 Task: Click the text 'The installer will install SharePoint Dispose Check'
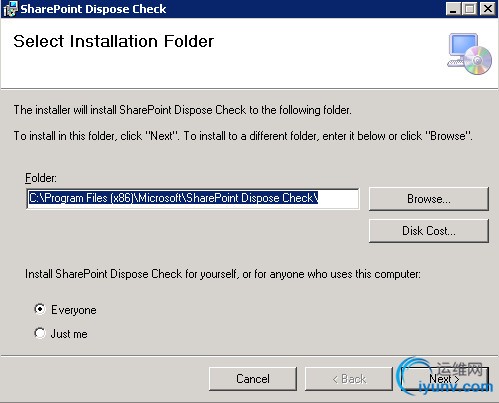point(130,110)
